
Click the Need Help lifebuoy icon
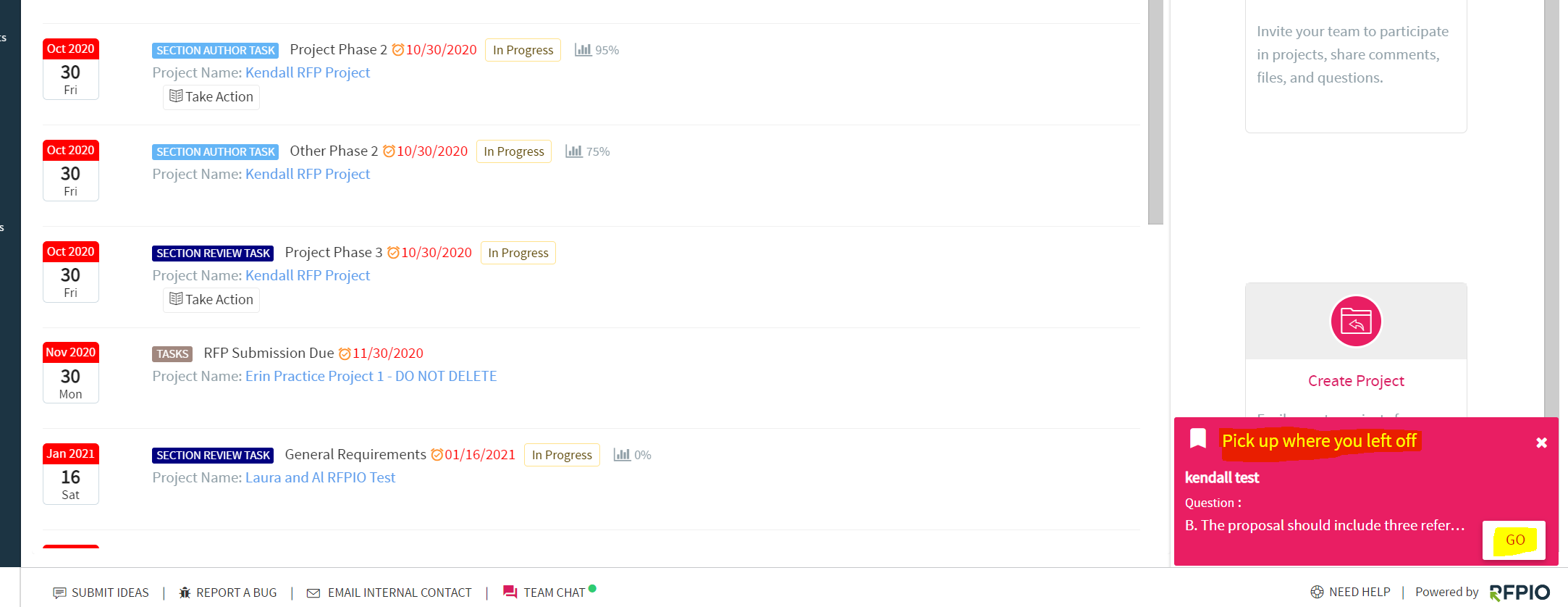pos(1317,592)
